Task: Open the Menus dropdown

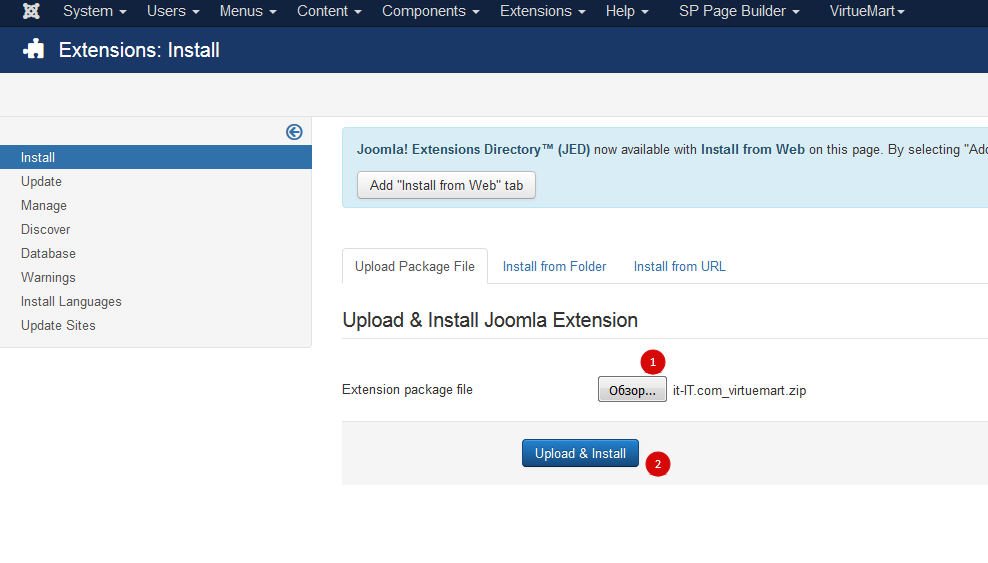Action: [x=247, y=11]
